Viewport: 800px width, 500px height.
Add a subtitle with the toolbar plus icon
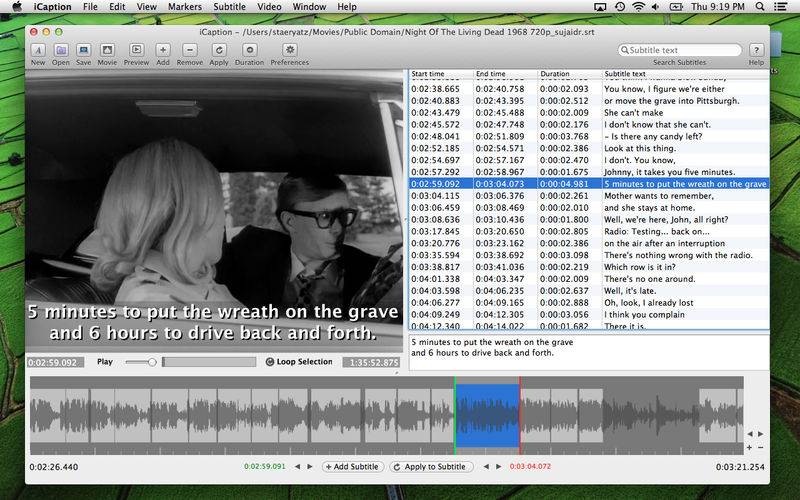[x=163, y=50]
